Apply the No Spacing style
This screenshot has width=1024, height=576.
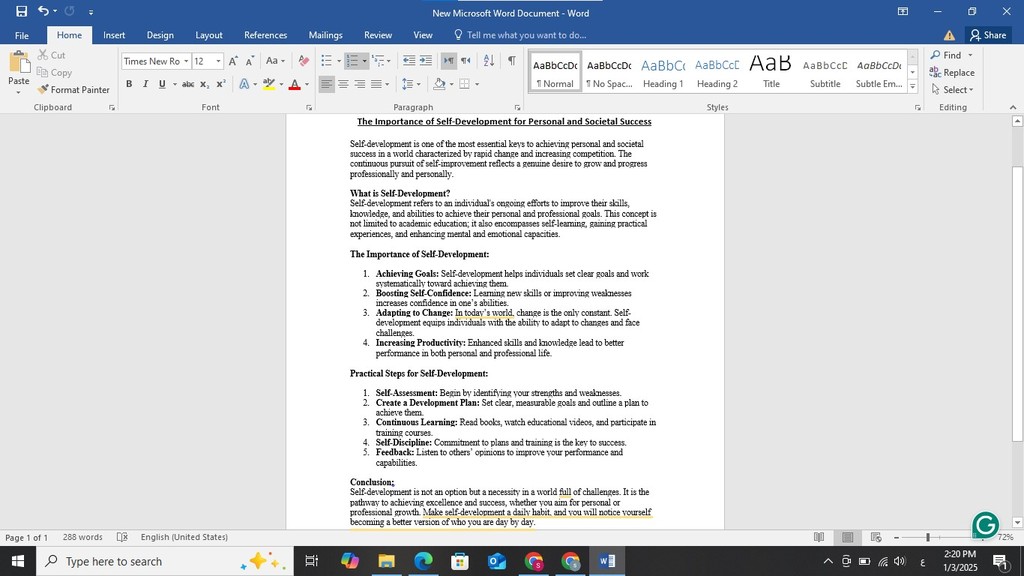[609, 72]
